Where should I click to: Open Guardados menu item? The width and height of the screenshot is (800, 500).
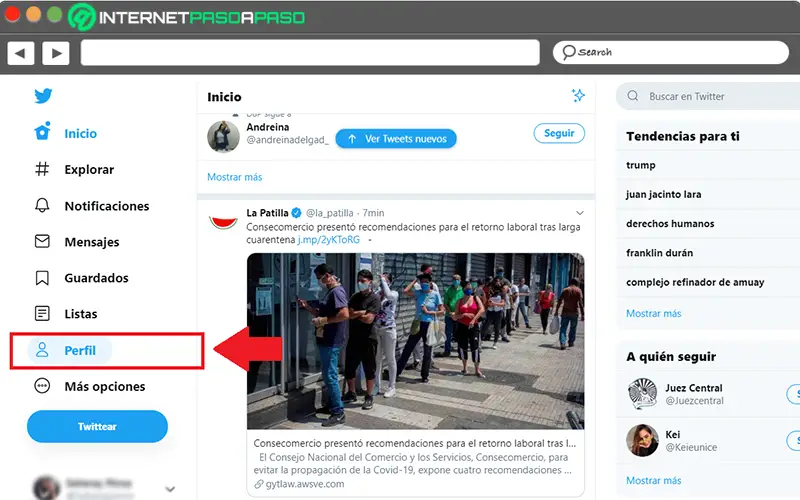tap(96, 278)
